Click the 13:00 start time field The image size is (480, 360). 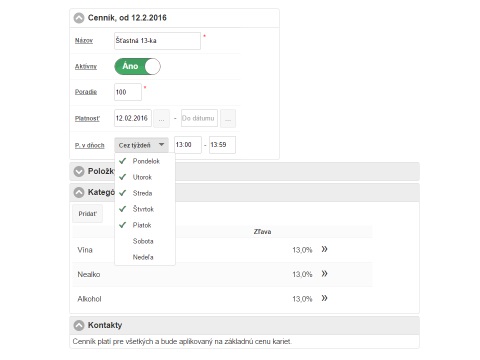(x=188, y=145)
